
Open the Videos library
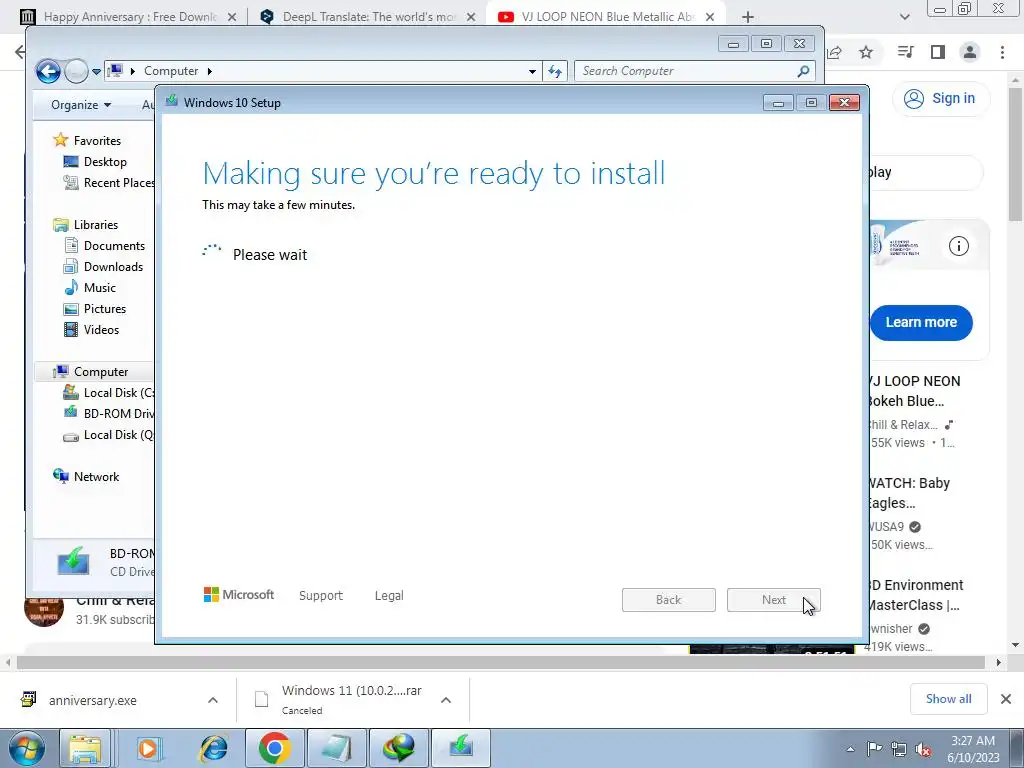click(101, 330)
